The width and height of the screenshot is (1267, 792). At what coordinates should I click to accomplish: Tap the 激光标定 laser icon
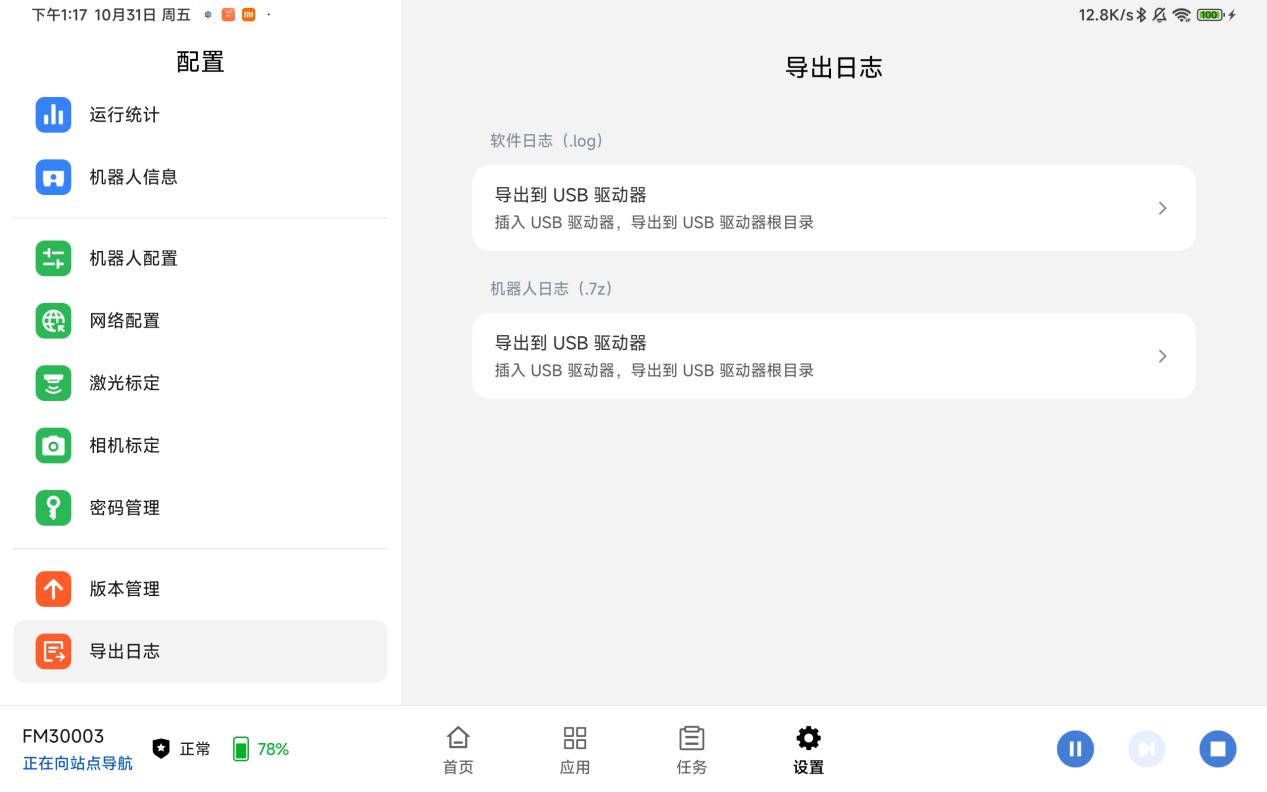click(x=53, y=383)
